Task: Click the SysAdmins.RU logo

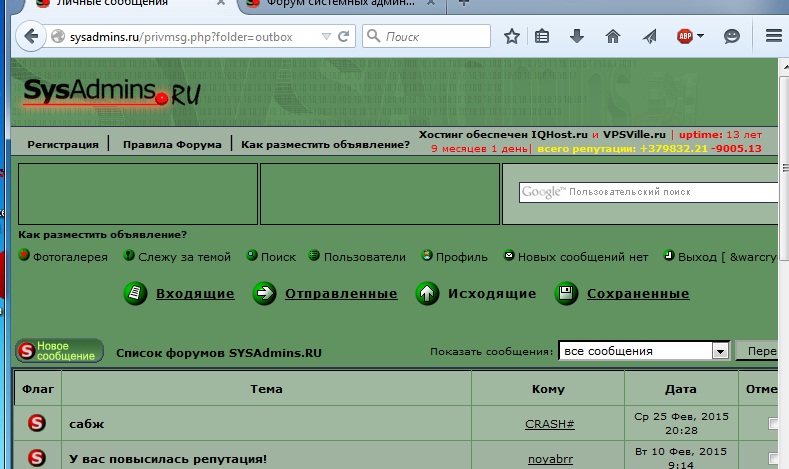Action: (112, 92)
